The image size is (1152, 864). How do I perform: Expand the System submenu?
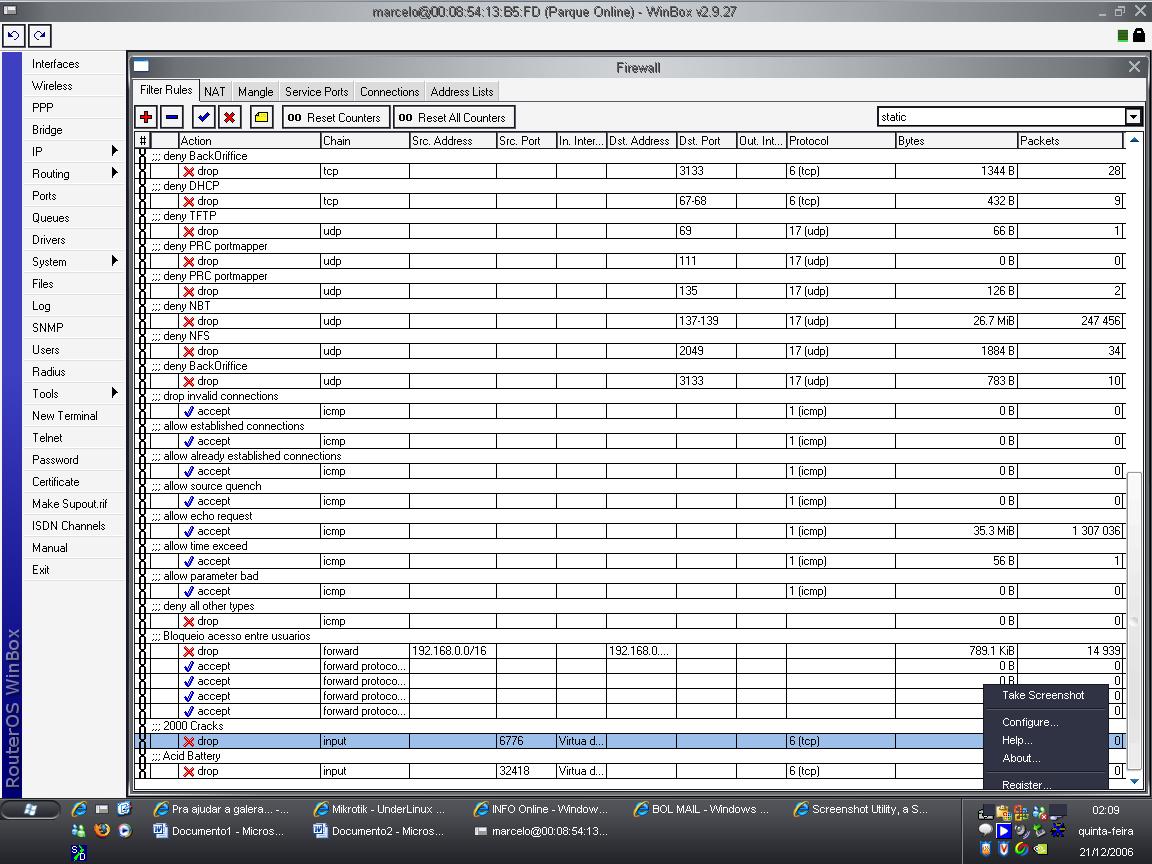coord(114,261)
